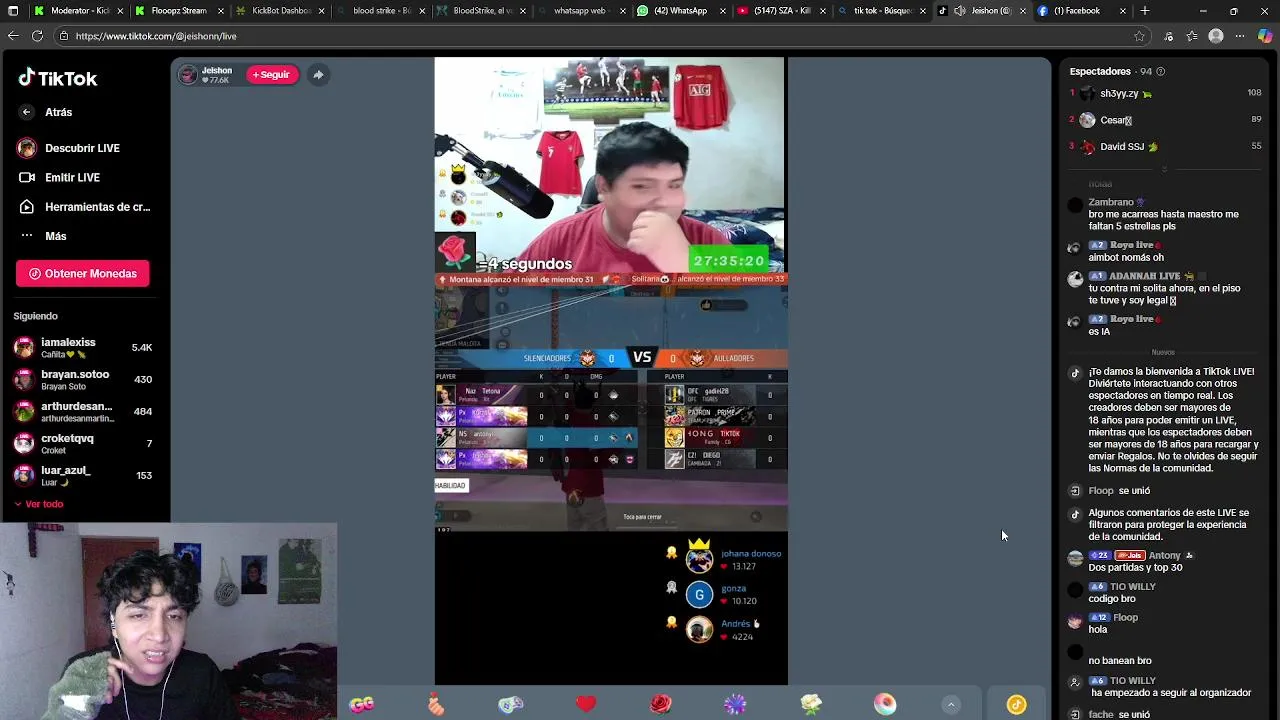Send the finger heart gift
Viewport: 1280px width, 720px height.
tap(436, 704)
